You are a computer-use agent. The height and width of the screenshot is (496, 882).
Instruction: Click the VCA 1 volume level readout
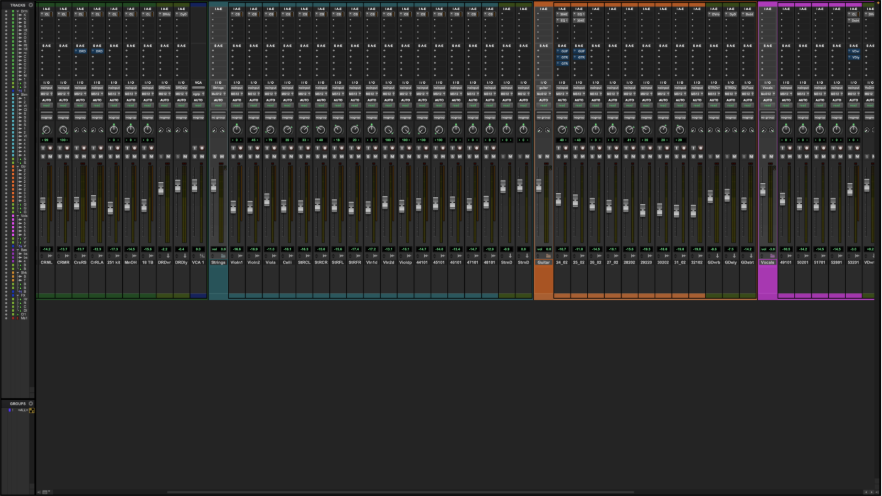(198, 249)
